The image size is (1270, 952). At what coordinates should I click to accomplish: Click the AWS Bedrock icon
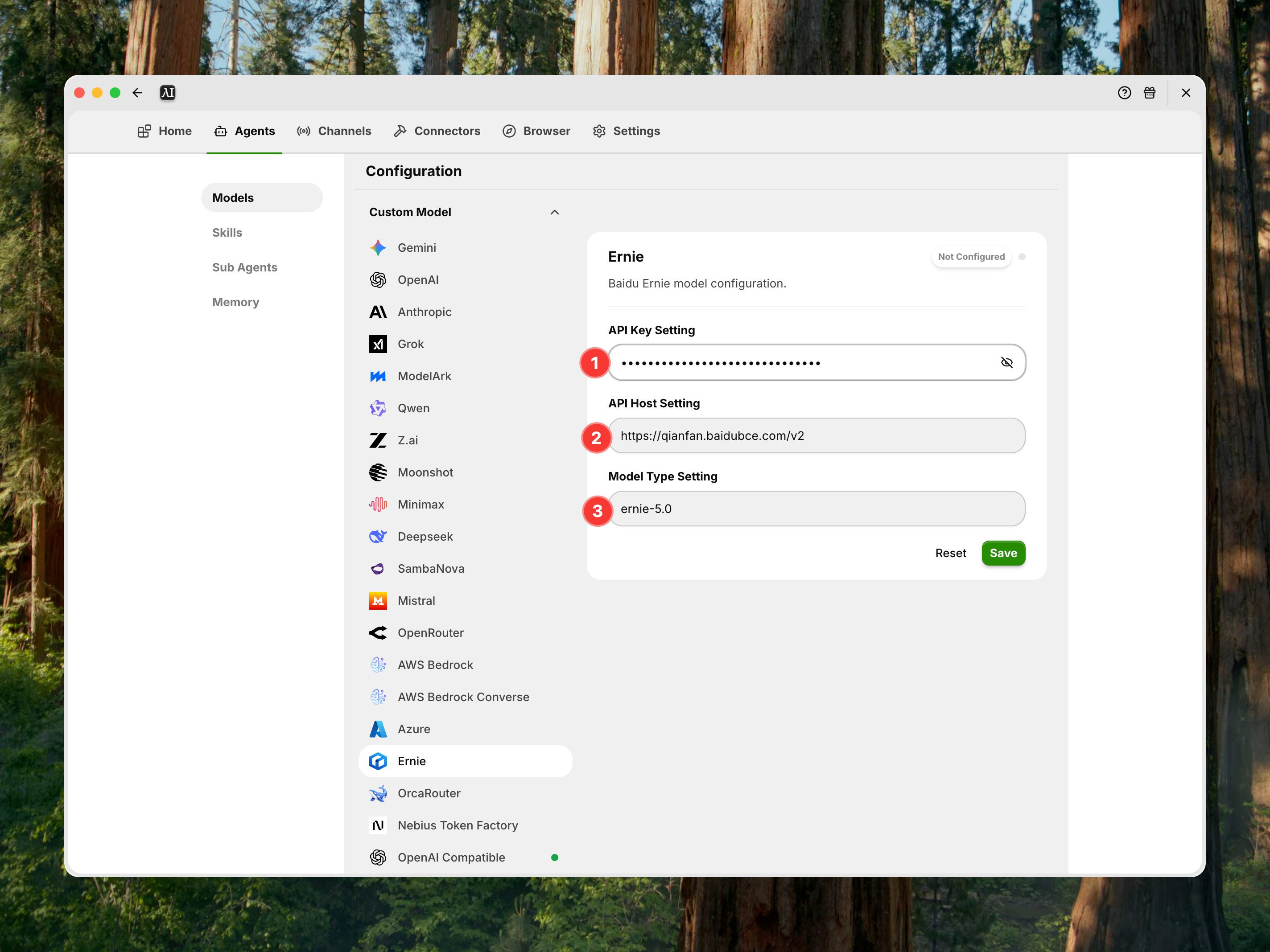coord(378,666)
